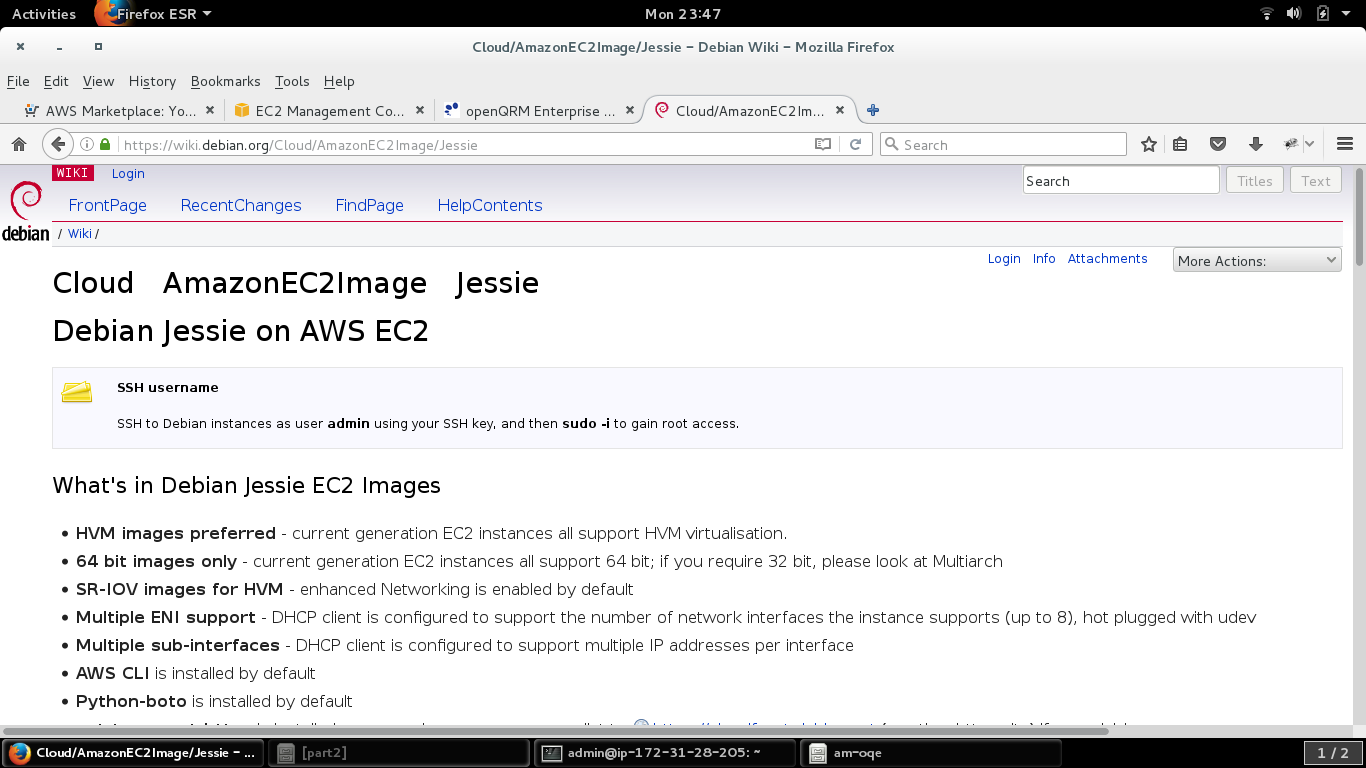Open the Help menu

[339, 81]
